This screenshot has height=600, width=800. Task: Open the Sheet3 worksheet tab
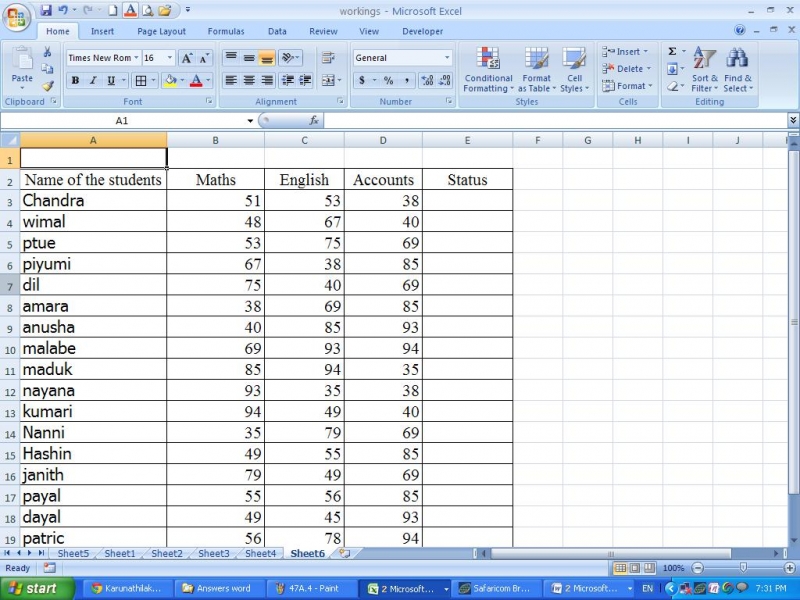click(213, 553)
